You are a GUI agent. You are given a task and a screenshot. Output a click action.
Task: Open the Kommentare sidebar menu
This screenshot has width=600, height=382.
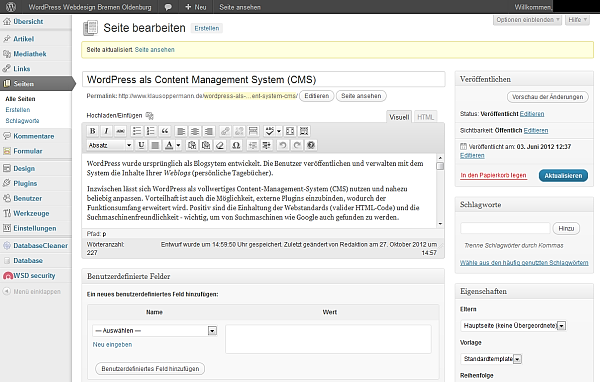coord(33,136)
